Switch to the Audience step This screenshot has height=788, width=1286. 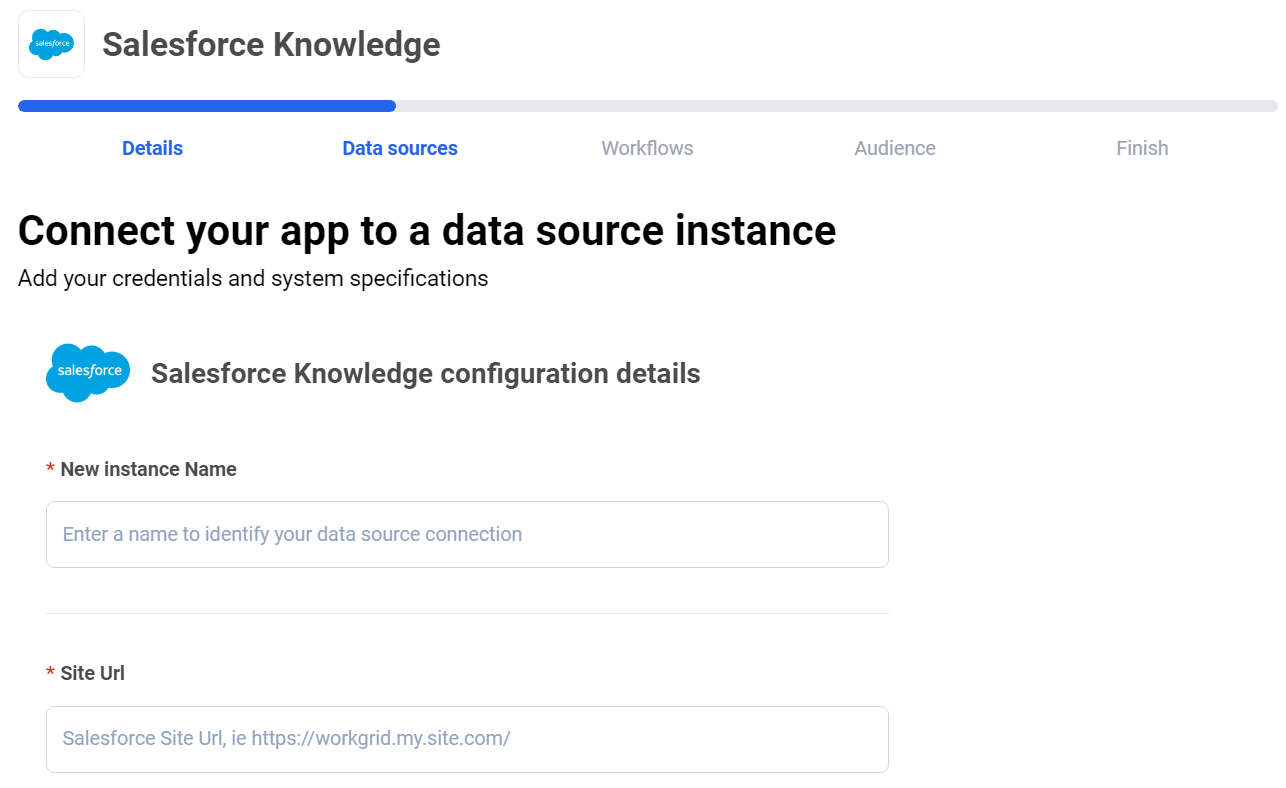(895, 148)
